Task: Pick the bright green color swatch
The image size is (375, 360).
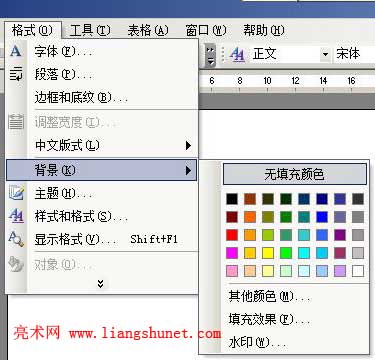Action: click(x=286, y=253)
